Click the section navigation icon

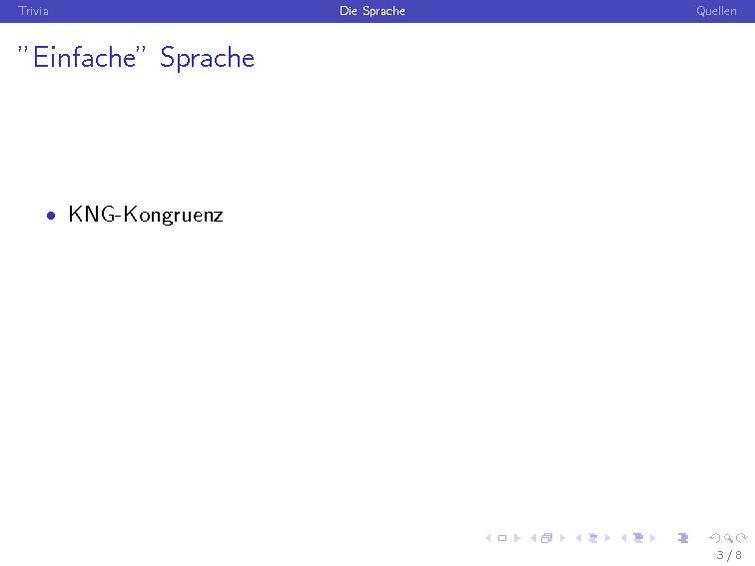[x=637, y=538]
